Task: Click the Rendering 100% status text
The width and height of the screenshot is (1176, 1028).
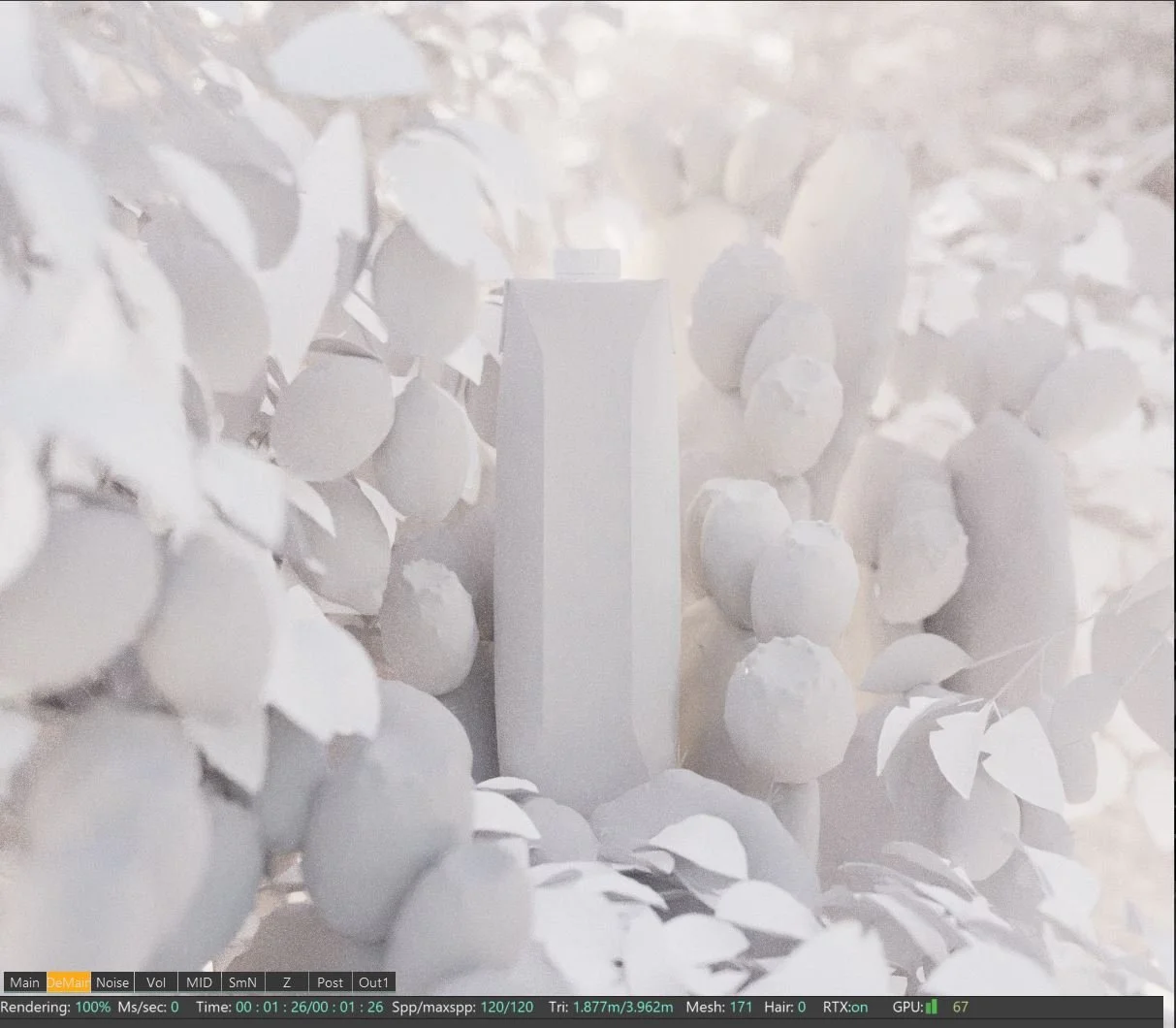Action: click(56, 1008)
